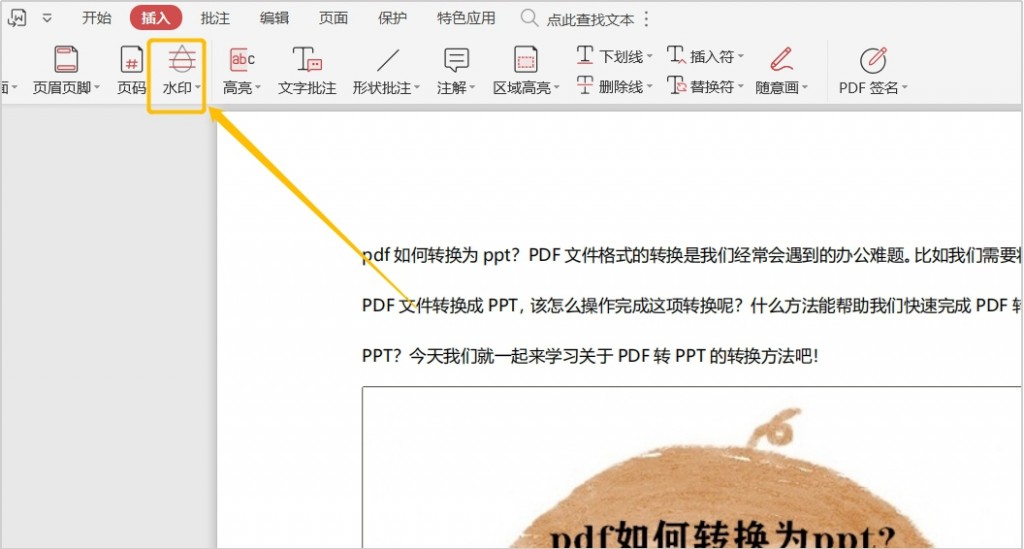Open the quick access dropdown arrow beside logo
The image size is (1024, 549).
coord(47,18)
